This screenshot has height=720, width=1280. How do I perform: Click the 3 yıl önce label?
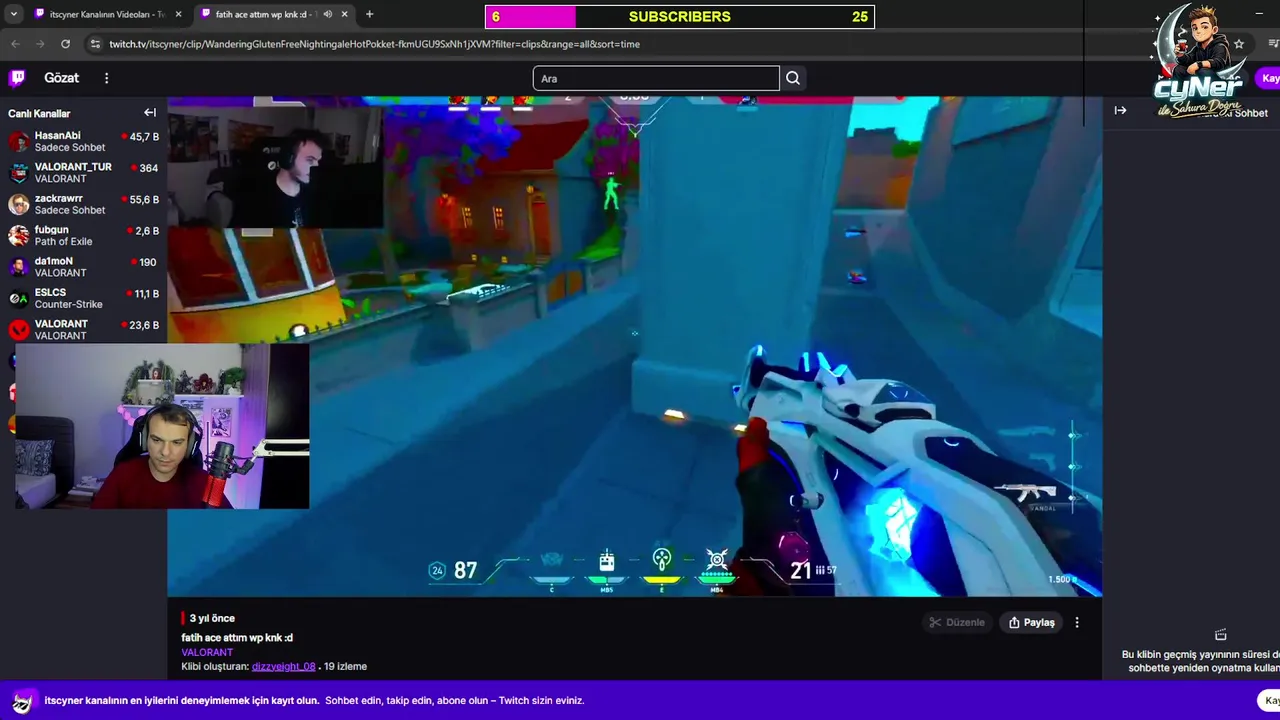[212, 618]
